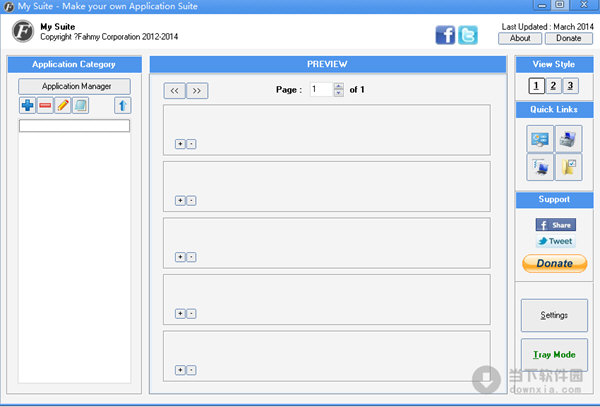Decrease page number with down spinner

tap(339, 93)
